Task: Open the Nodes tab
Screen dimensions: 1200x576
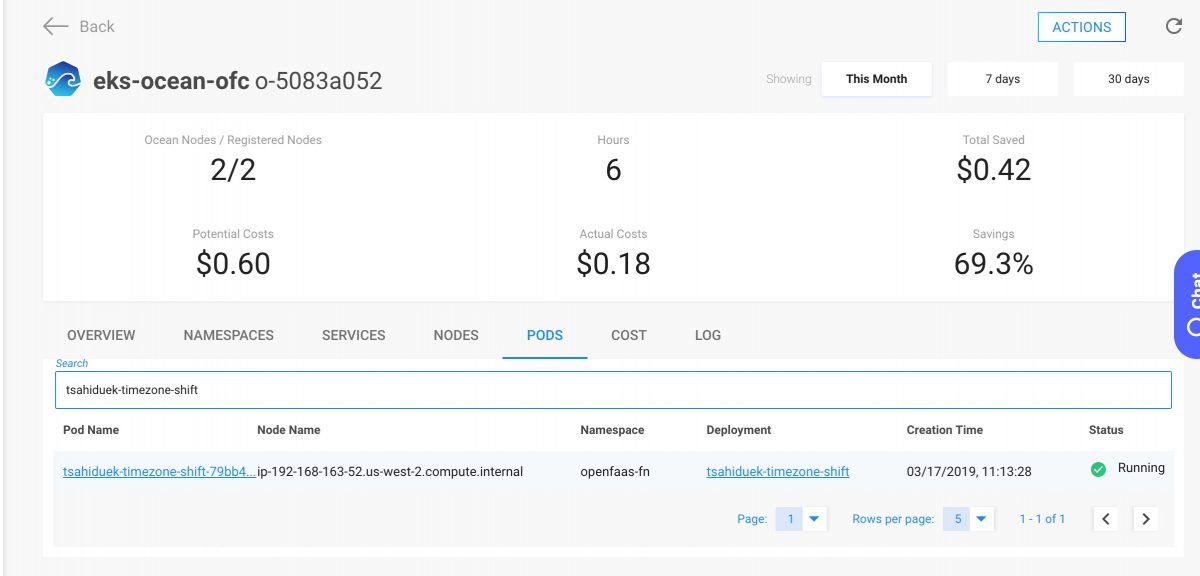Action: click(456, 335)
